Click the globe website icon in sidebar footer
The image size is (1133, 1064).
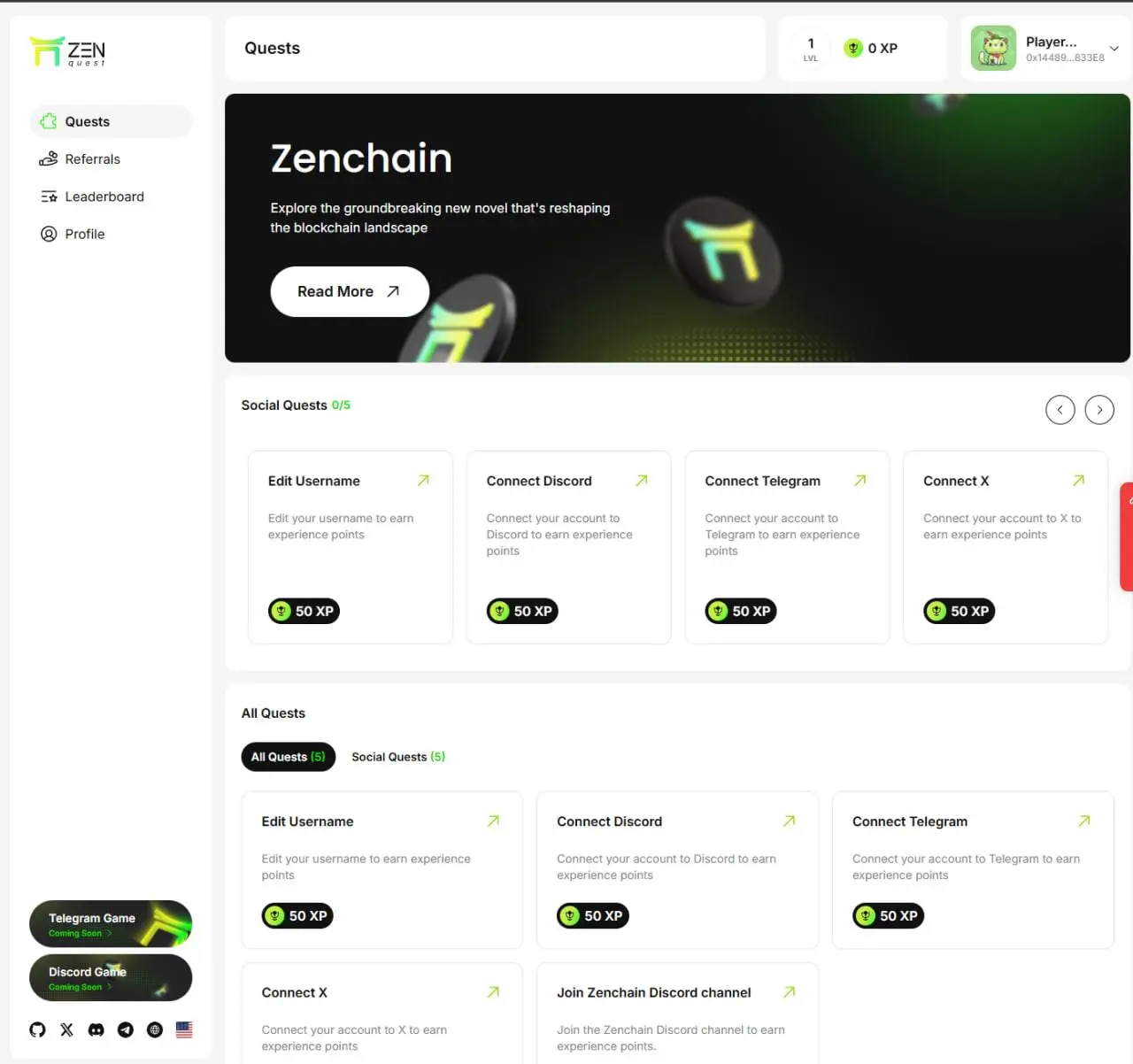(x=155, y=1029)
